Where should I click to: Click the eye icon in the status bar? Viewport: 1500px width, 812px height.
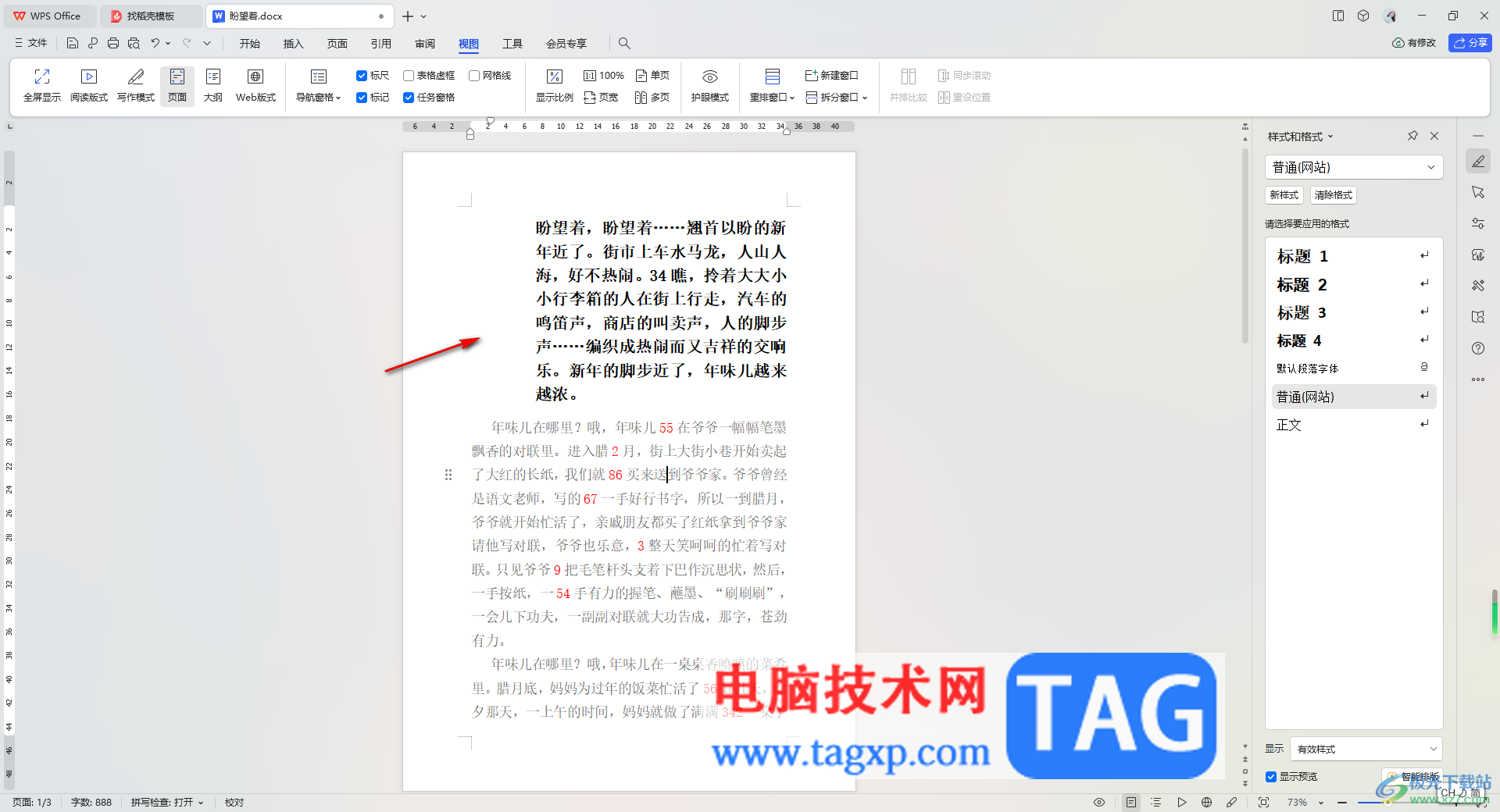(1099, 802)
